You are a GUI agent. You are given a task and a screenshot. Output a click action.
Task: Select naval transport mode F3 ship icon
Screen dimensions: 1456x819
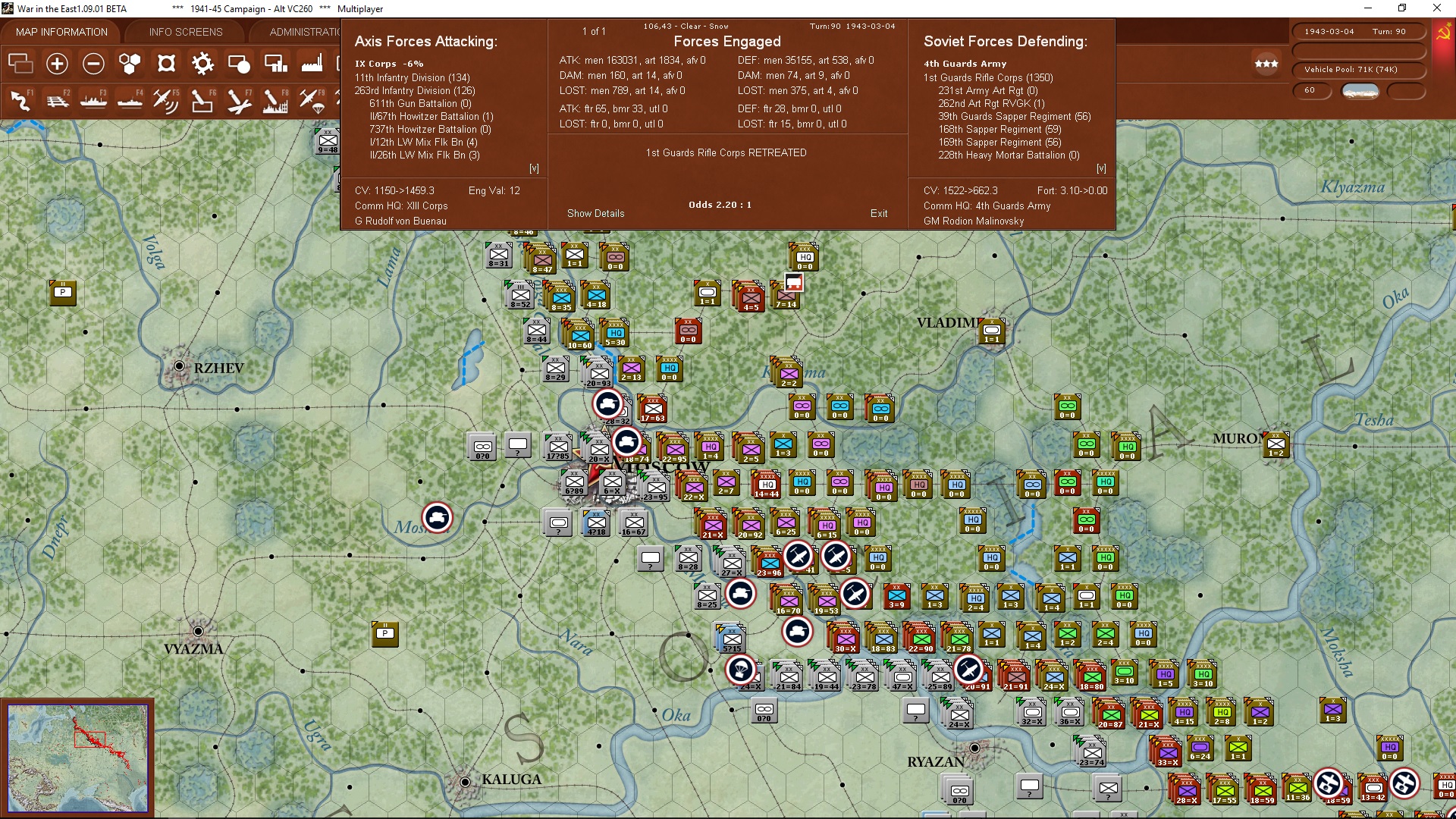click(93, 100)
